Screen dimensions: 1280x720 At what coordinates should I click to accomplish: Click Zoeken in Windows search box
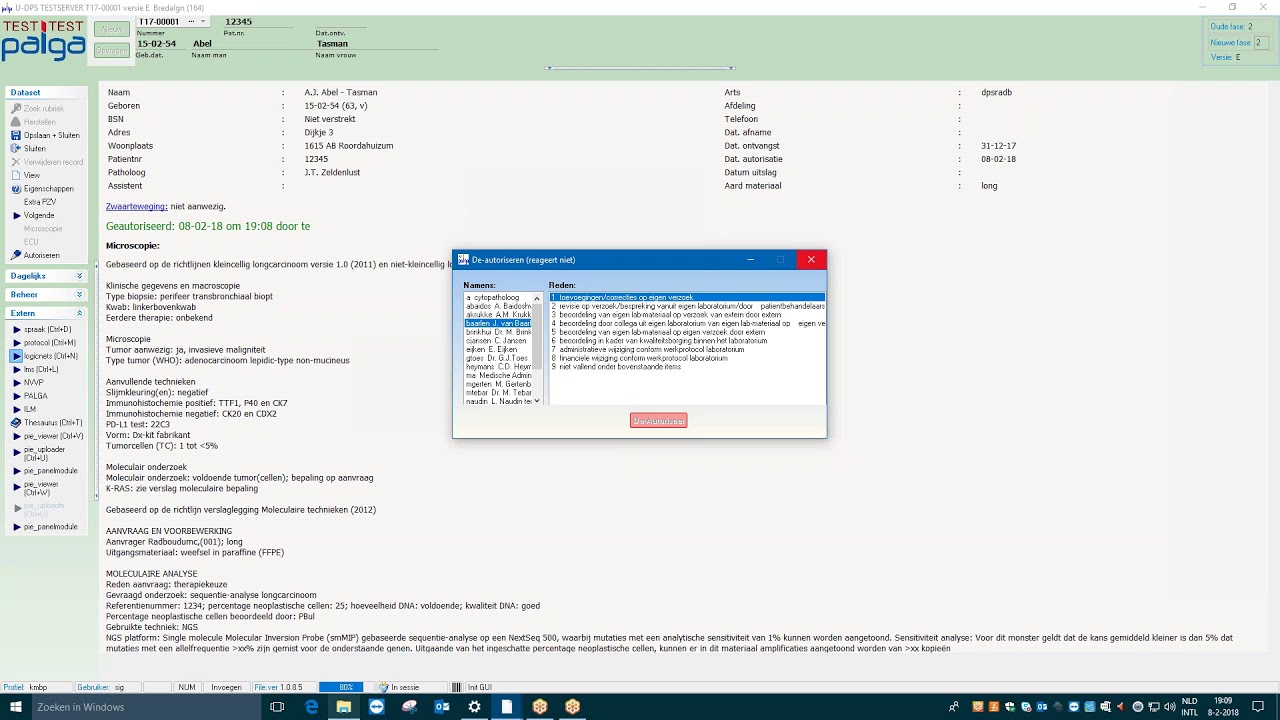(x=145, y=707)
